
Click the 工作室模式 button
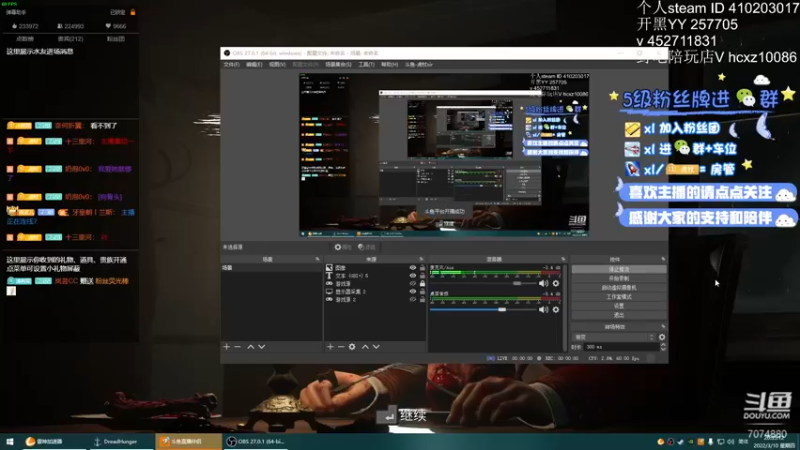pos(619,297)
